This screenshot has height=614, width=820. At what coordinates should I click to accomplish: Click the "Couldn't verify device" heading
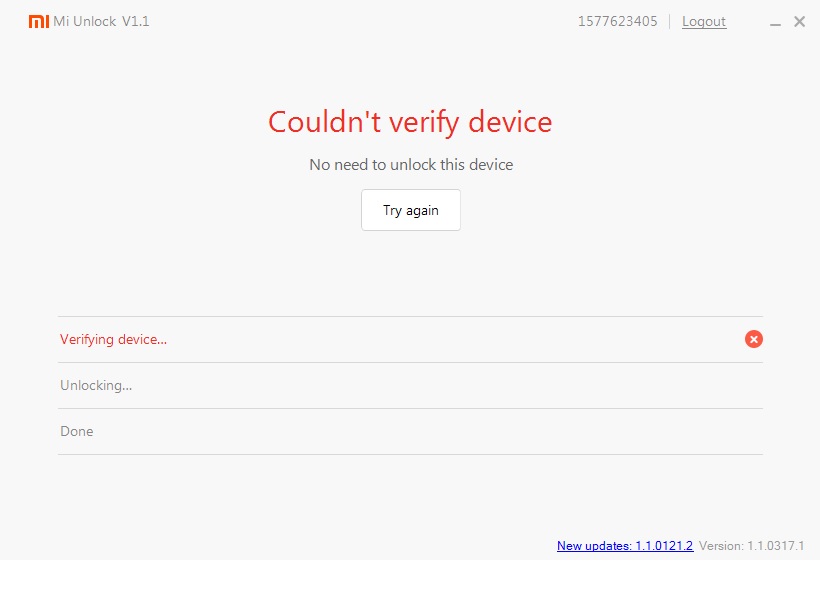click(x=410, y=122)
